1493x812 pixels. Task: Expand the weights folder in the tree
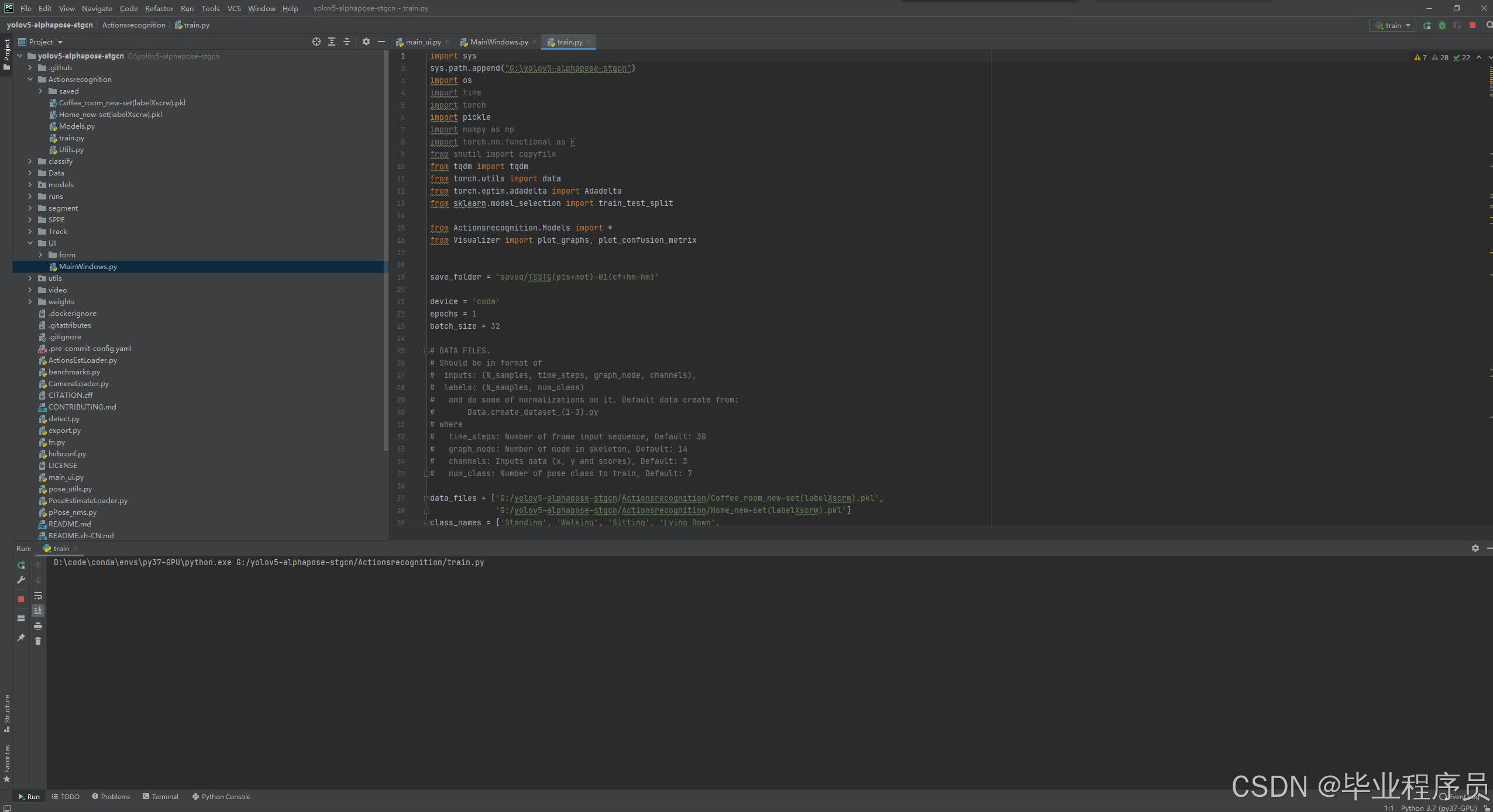[x=30, y=302]
